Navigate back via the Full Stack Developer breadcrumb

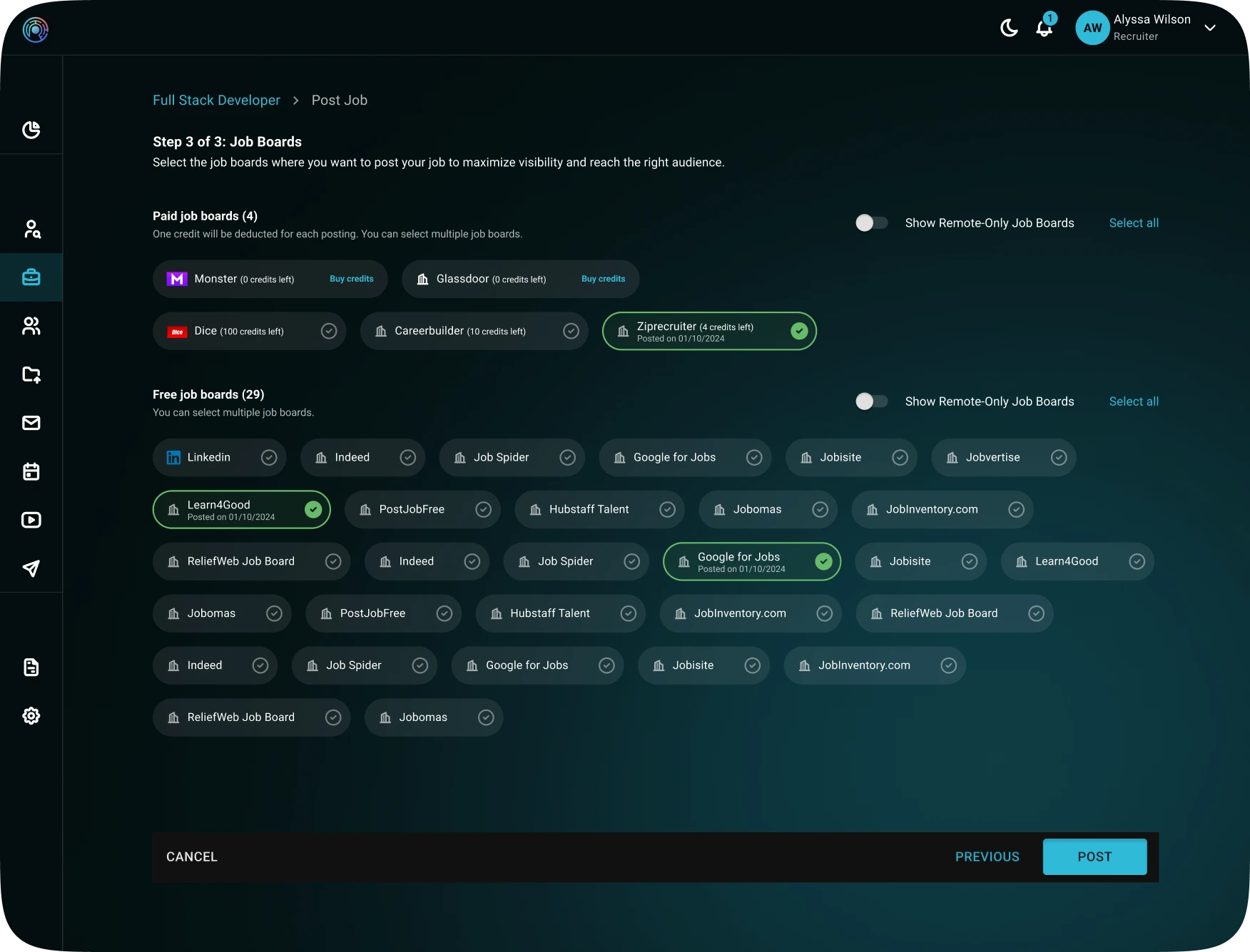click(216, 100)
